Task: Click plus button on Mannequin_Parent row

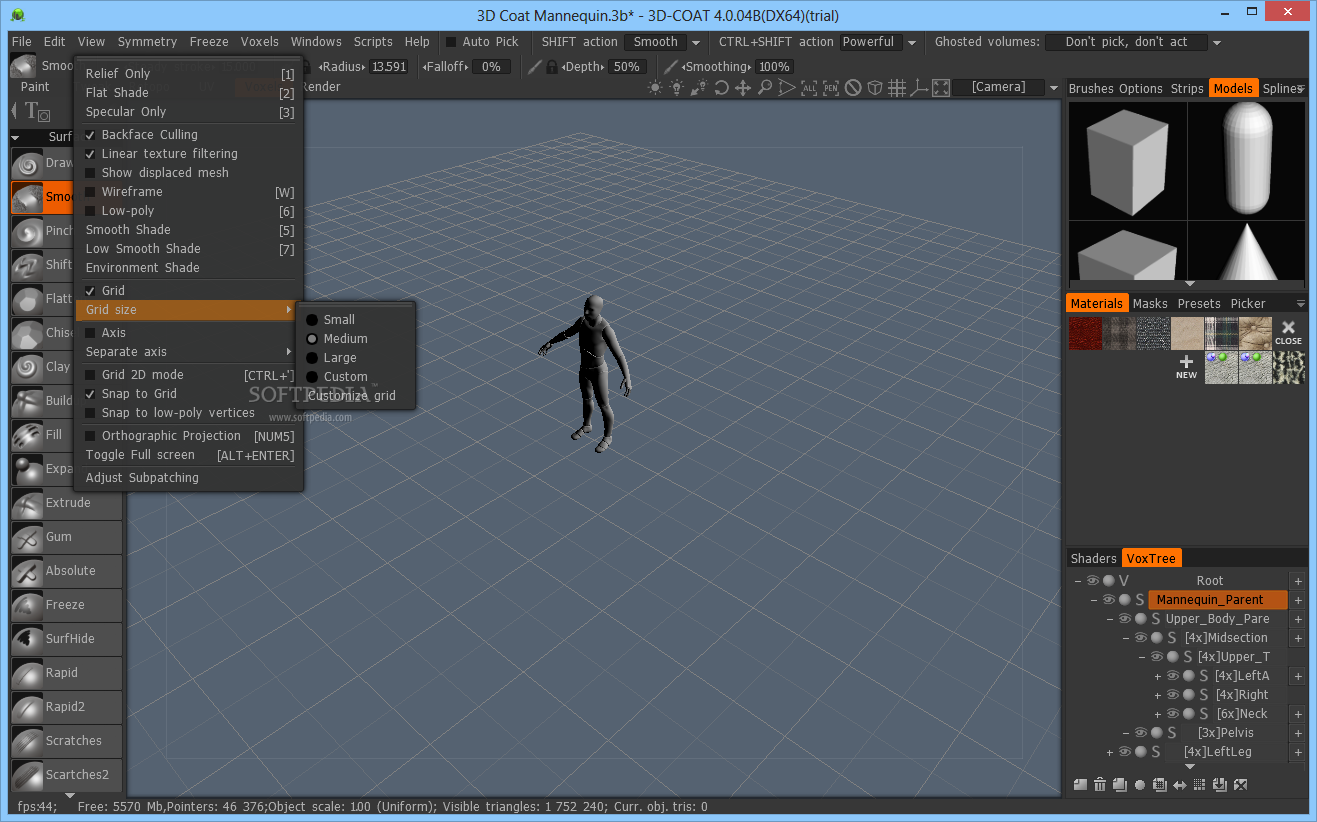Action: [1298, 600]
